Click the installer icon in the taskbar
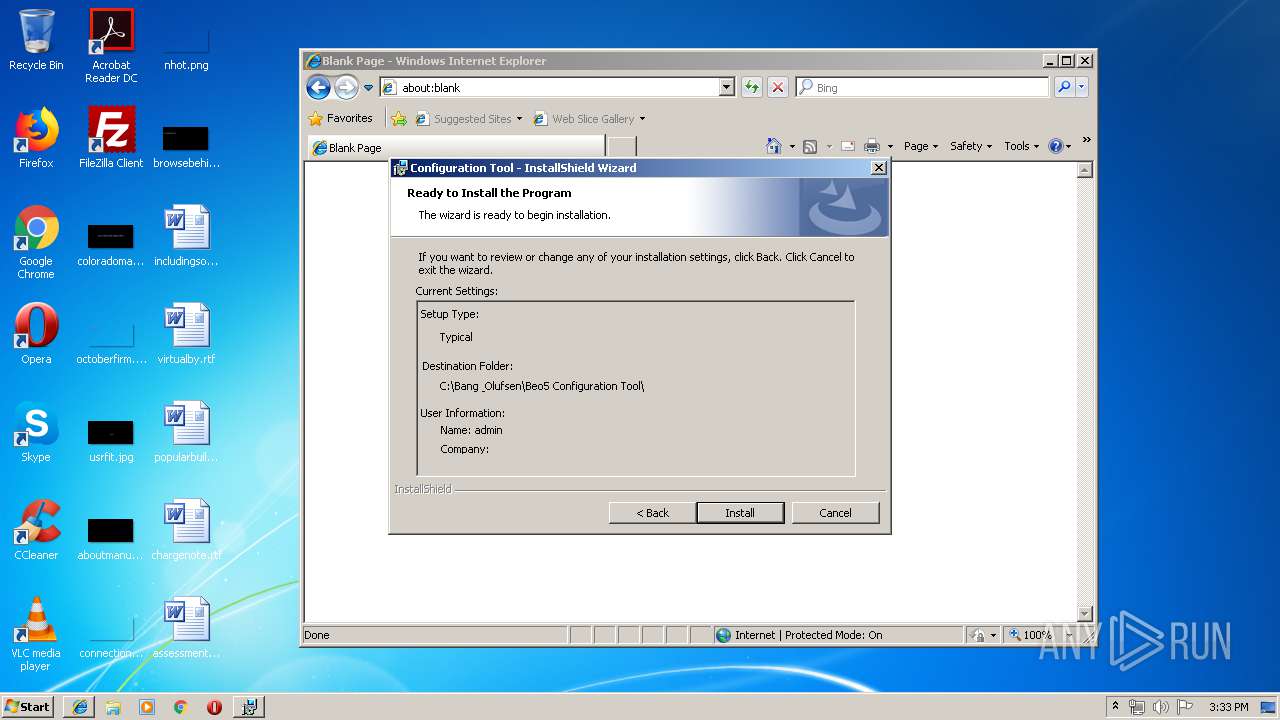 pyautogui.click(x=249, y=707)
